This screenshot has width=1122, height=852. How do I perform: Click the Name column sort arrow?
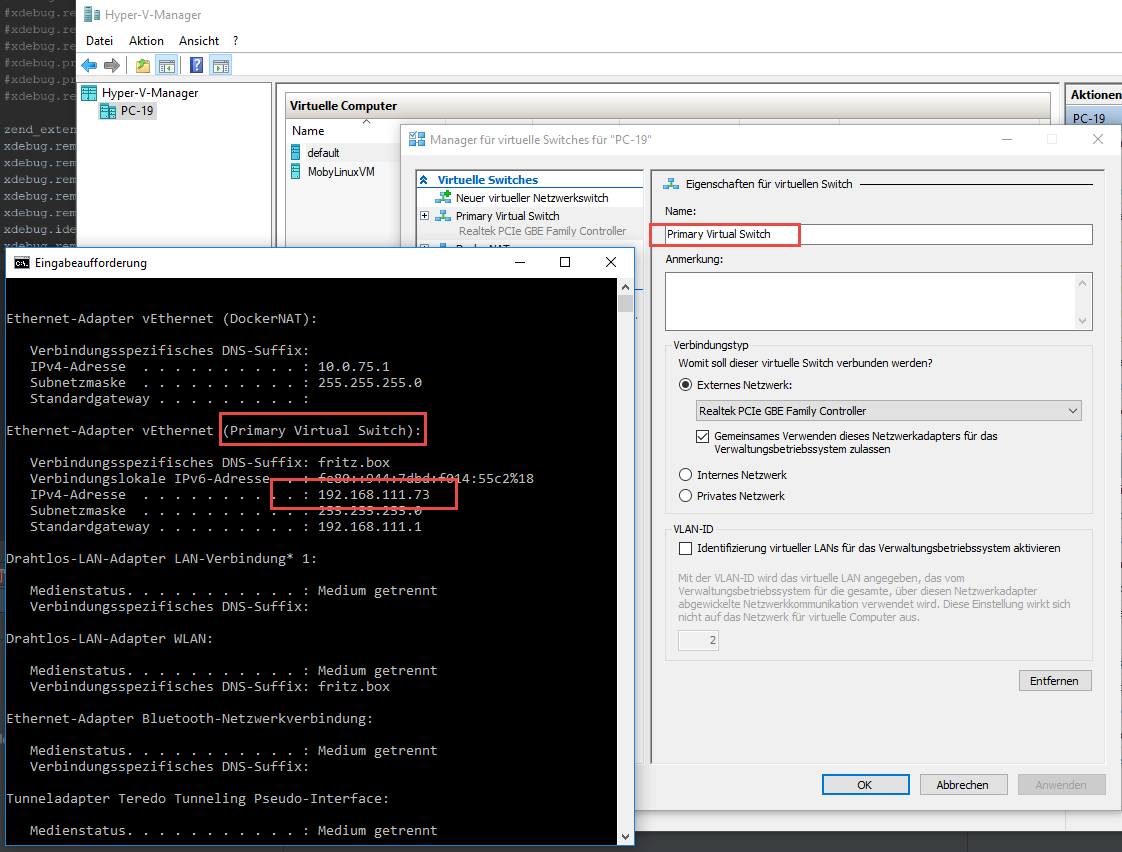point(366,122)
